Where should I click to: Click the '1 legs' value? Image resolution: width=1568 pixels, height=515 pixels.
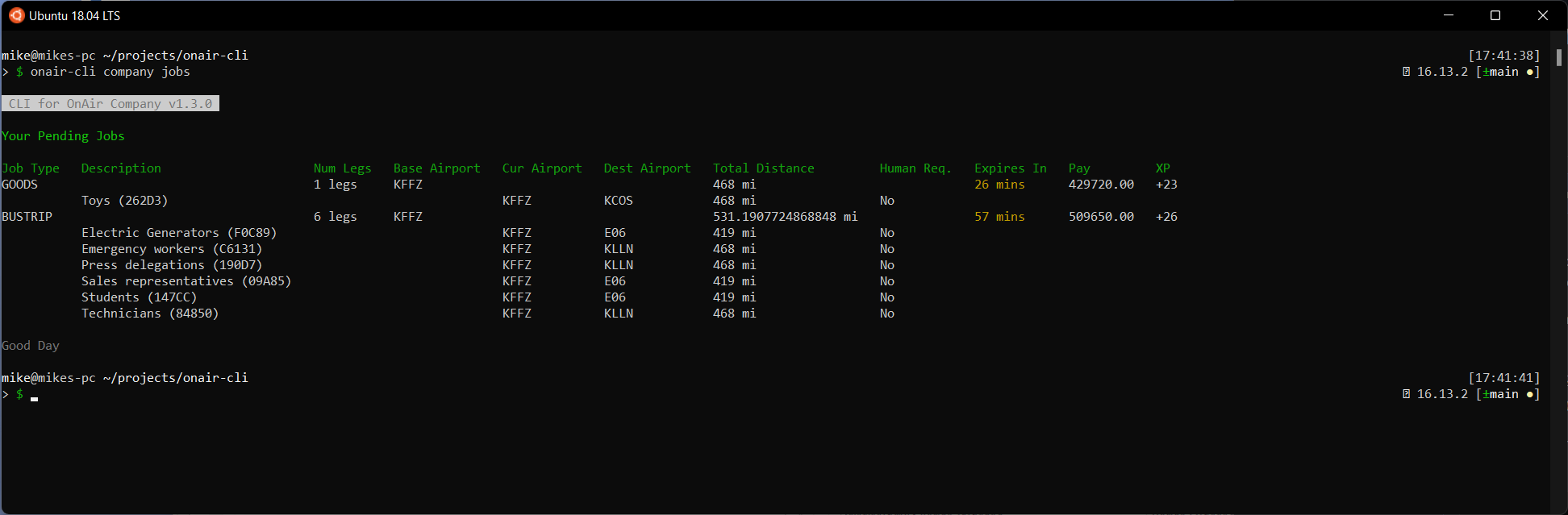pos(336,185)
